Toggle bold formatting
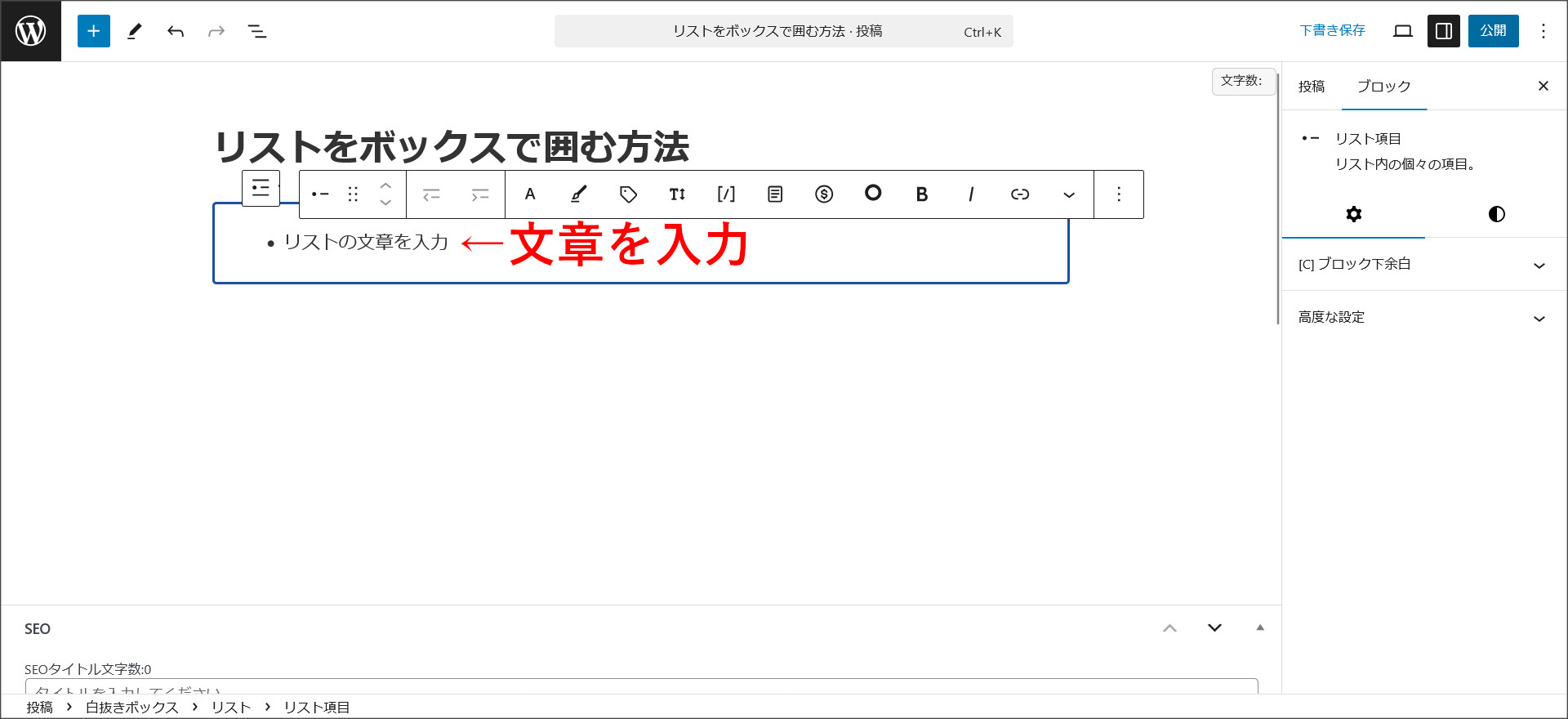1568x719 pixels. [922, 194]
